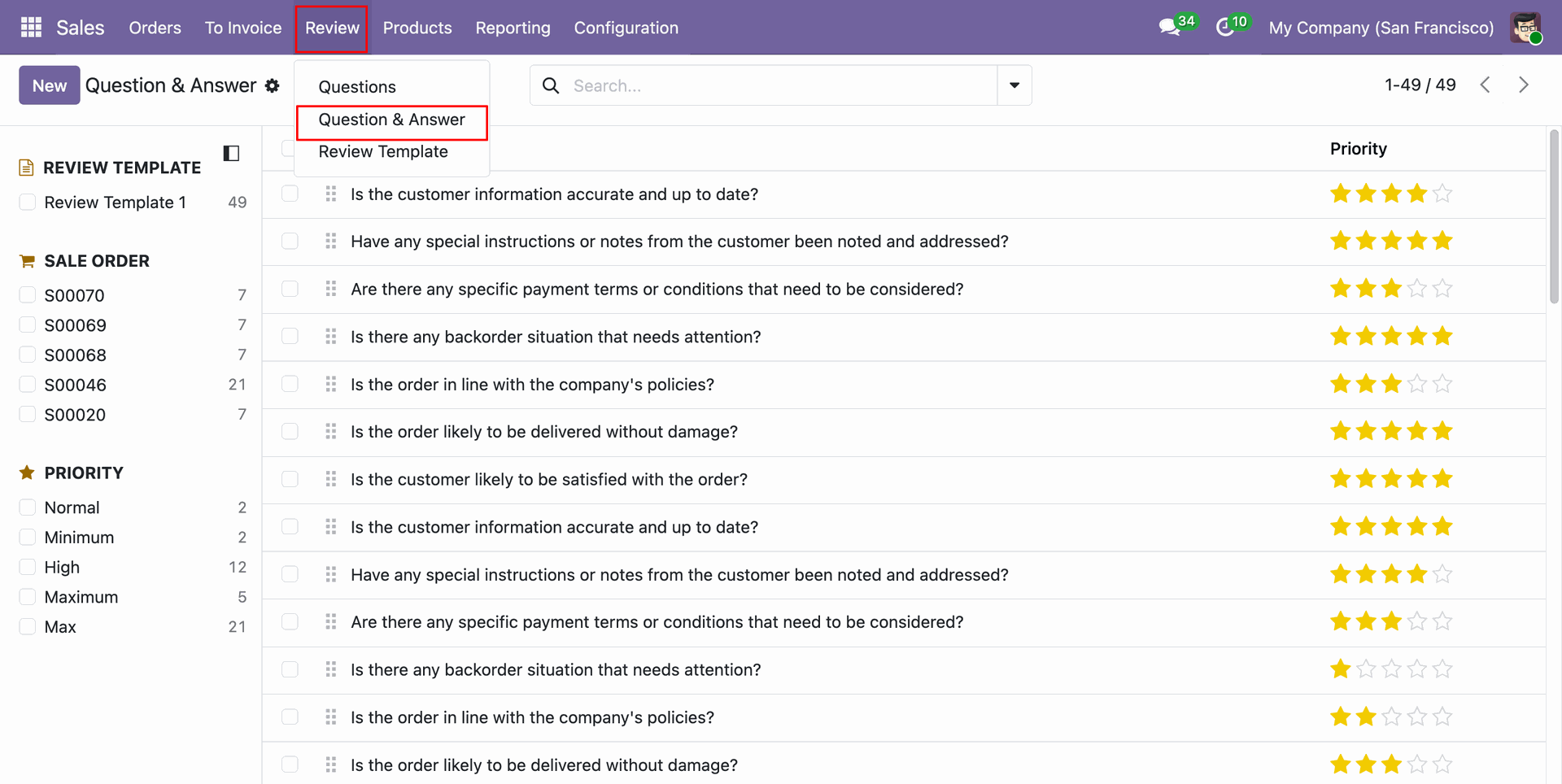This screenshot has height=784, width=1562.
Task: Set second star on one-star backorder row
Action: pyautogui.click(x=1367, y=669)
